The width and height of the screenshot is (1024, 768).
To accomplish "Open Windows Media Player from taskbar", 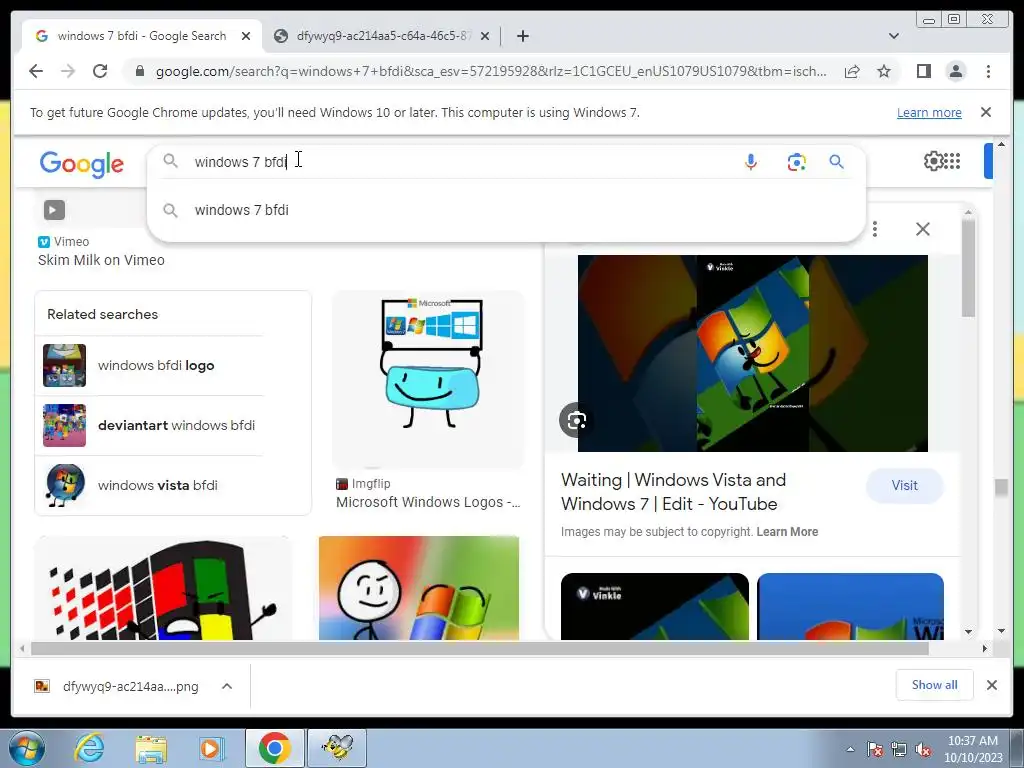I will pyautogui.click(x=211, y=748).
